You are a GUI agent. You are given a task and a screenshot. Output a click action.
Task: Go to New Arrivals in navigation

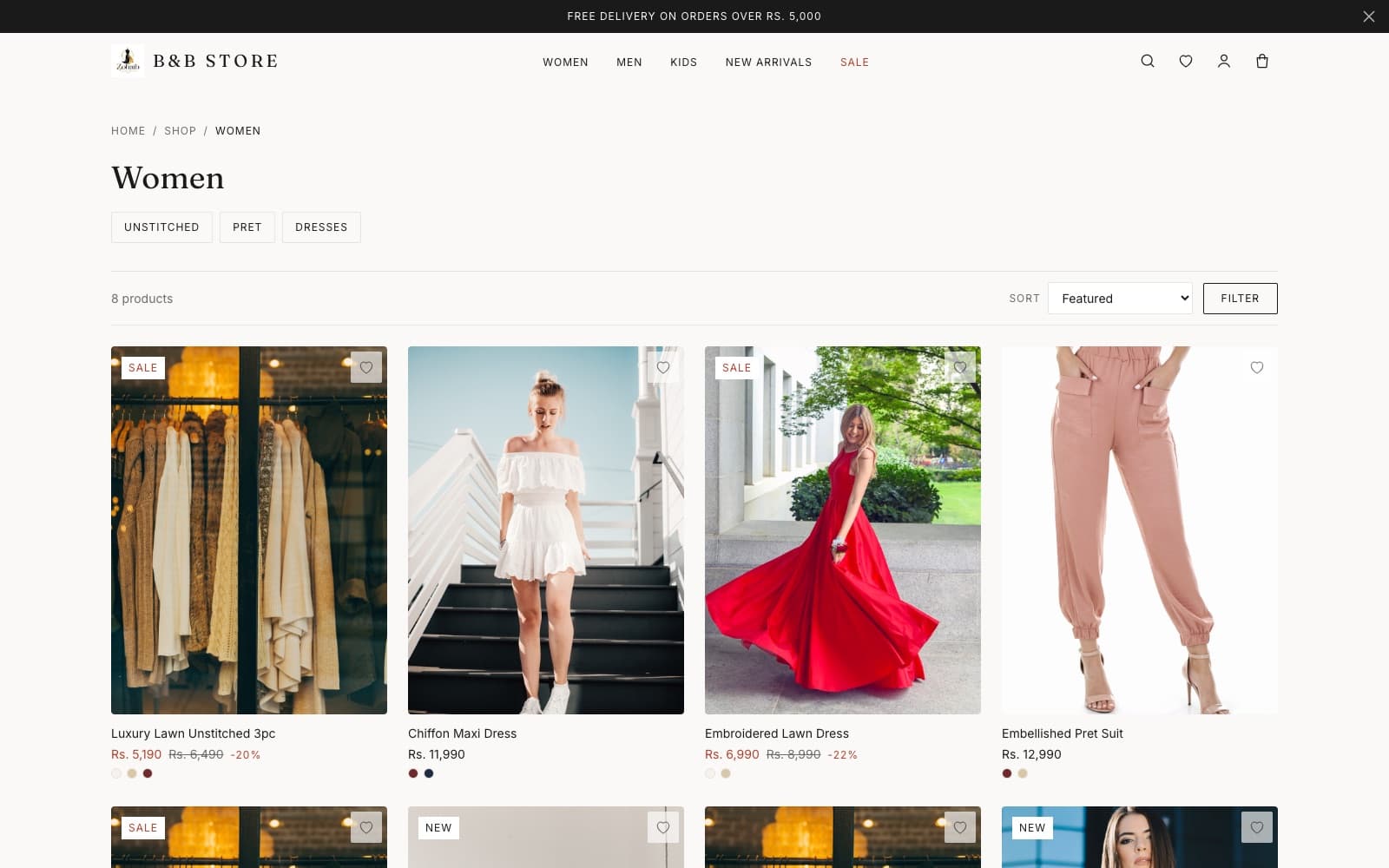pos(768,62)
